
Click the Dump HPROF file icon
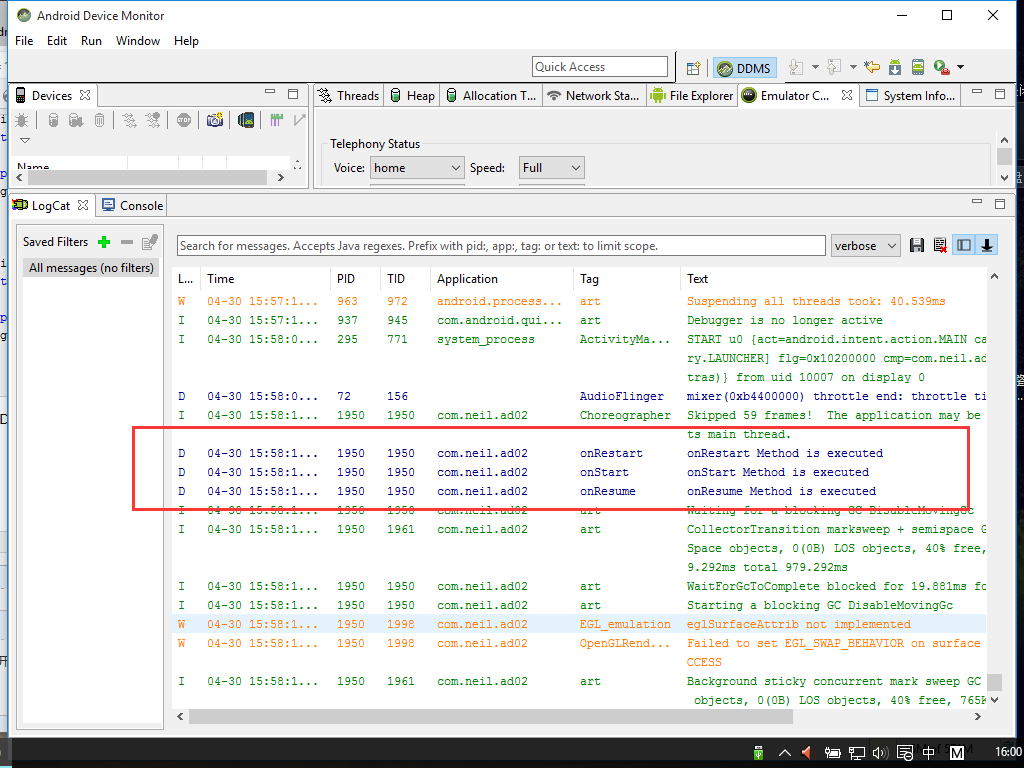[76, 120]
